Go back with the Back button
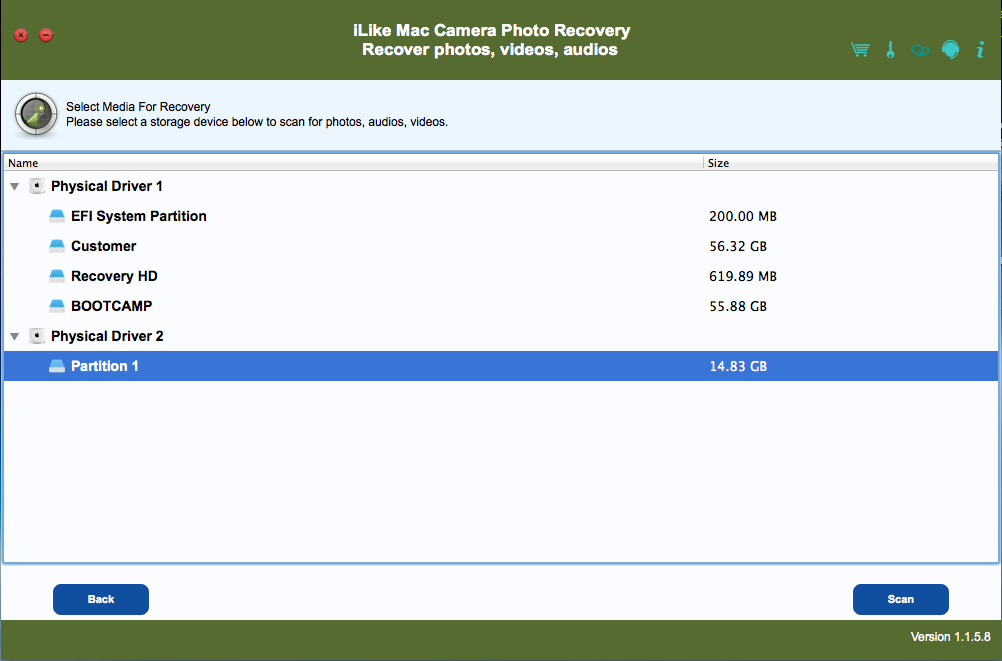The height and width of the screenshot is (661, 1002). click(x=101, y=599)
